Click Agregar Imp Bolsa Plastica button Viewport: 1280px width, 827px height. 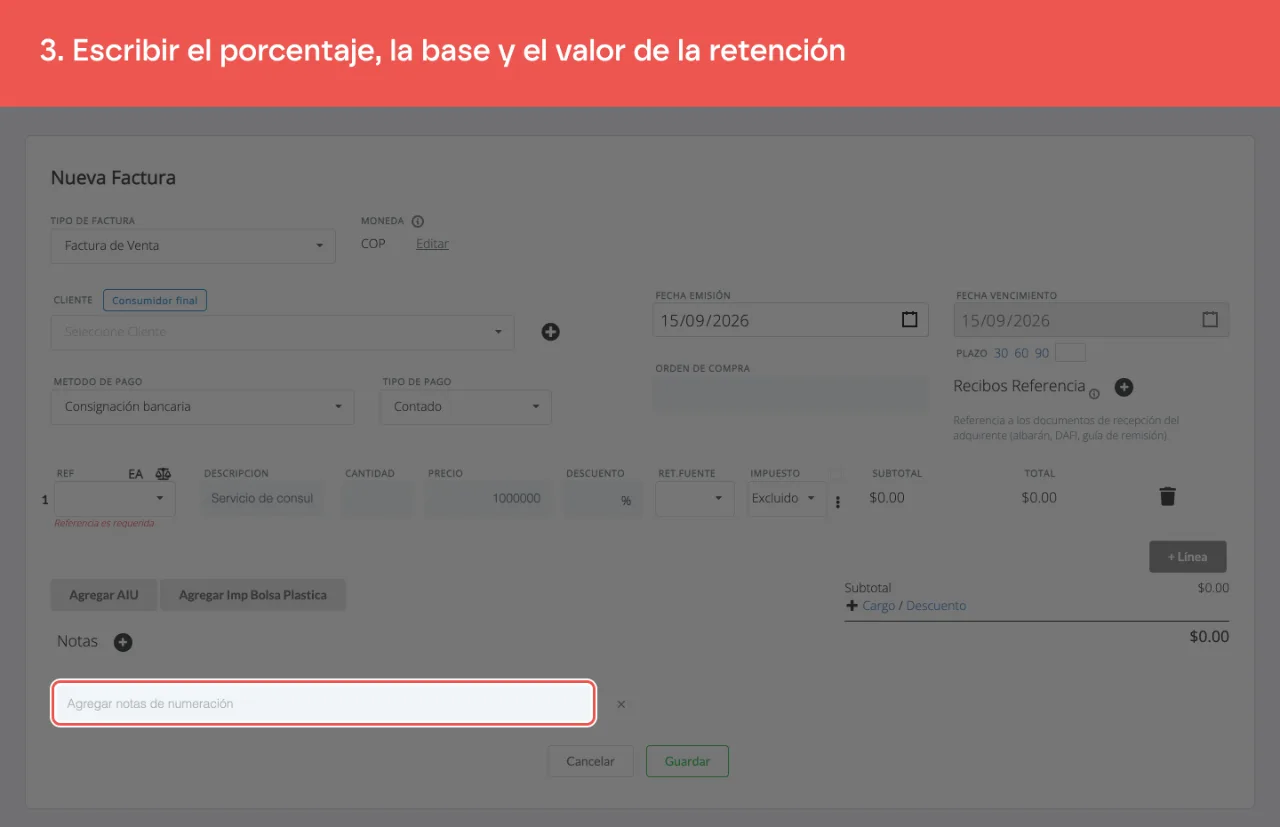point(253,595)
